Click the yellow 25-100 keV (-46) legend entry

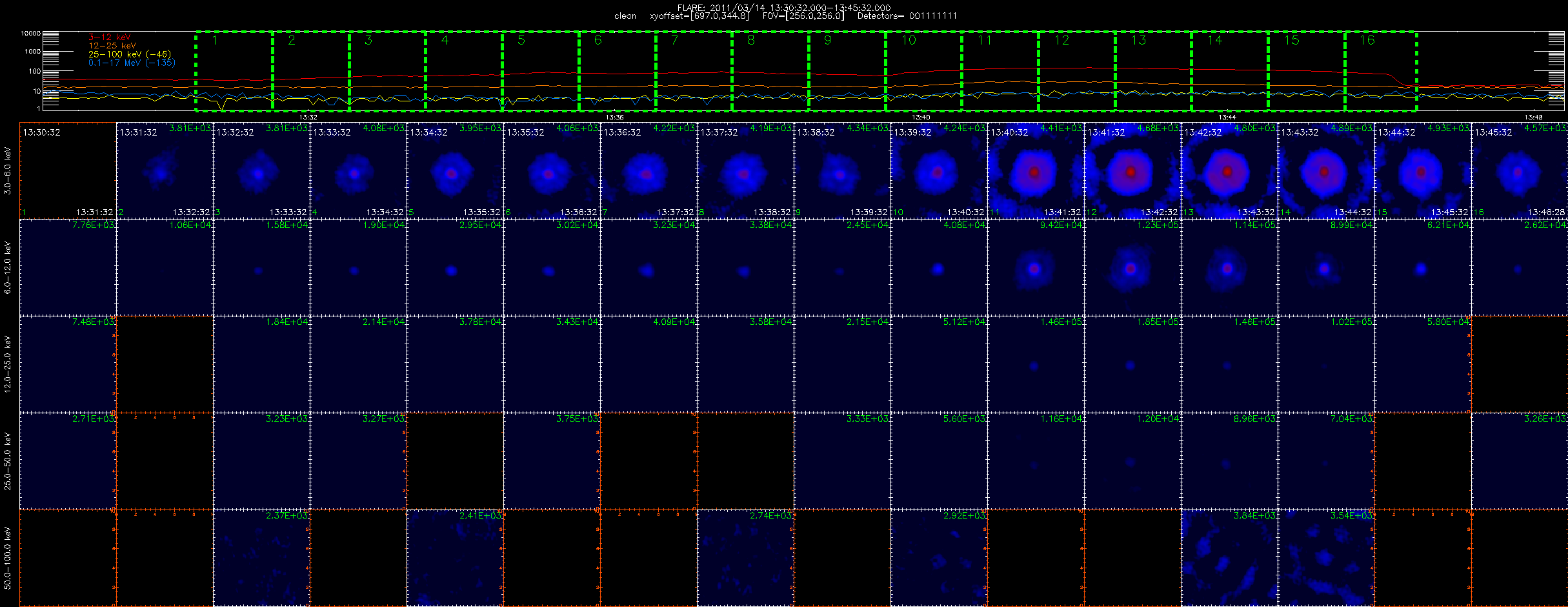130,54
